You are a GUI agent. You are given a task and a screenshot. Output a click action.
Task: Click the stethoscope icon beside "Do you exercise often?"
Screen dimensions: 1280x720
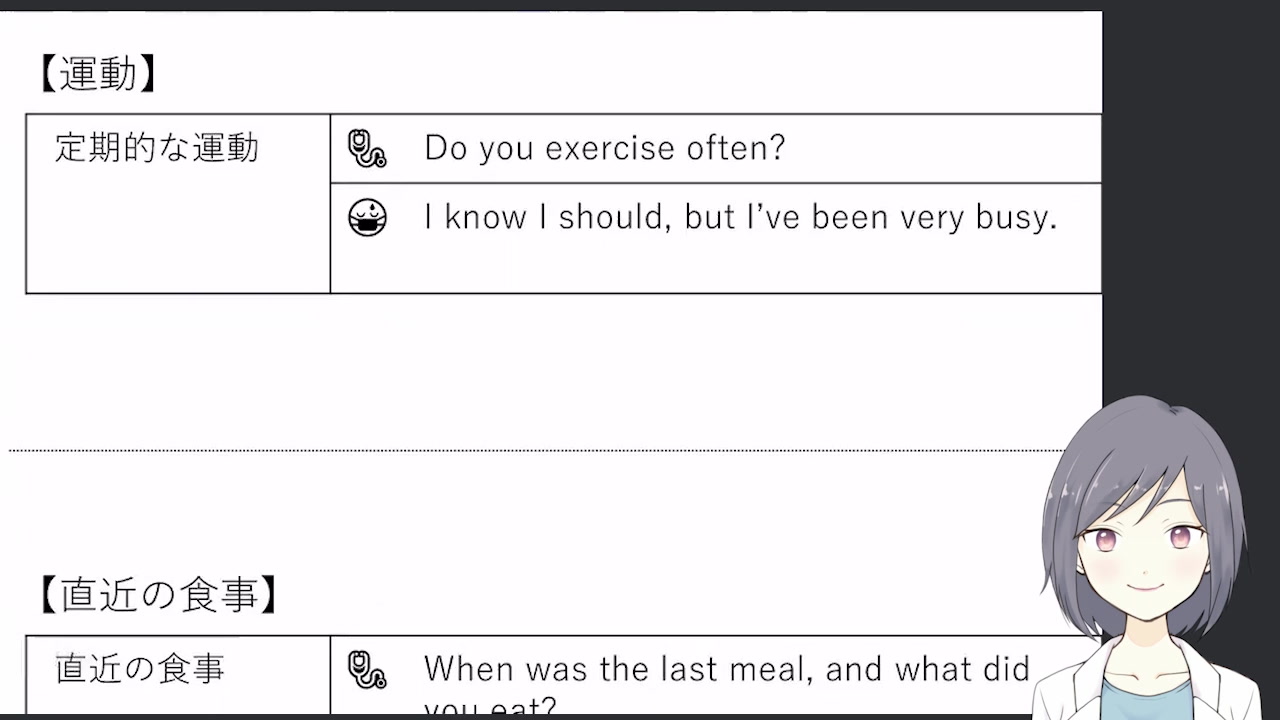click(366, 148)
